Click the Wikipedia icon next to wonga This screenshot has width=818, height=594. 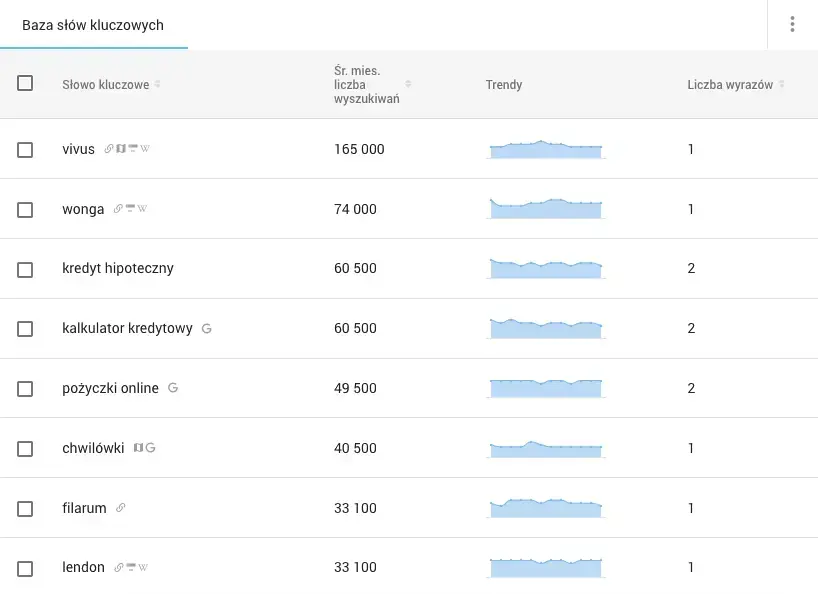click(142, 209)
